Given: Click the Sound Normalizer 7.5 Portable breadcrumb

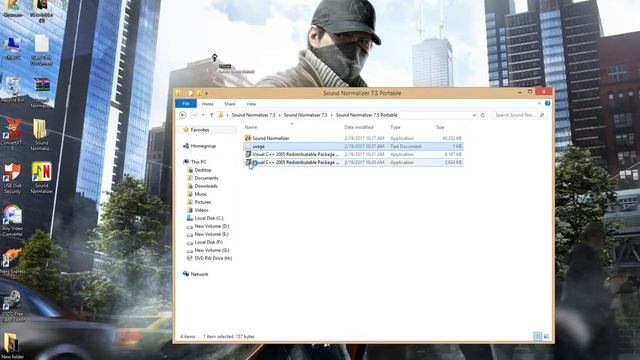Looking at the screenshot, I should click(x=366, y=115).
